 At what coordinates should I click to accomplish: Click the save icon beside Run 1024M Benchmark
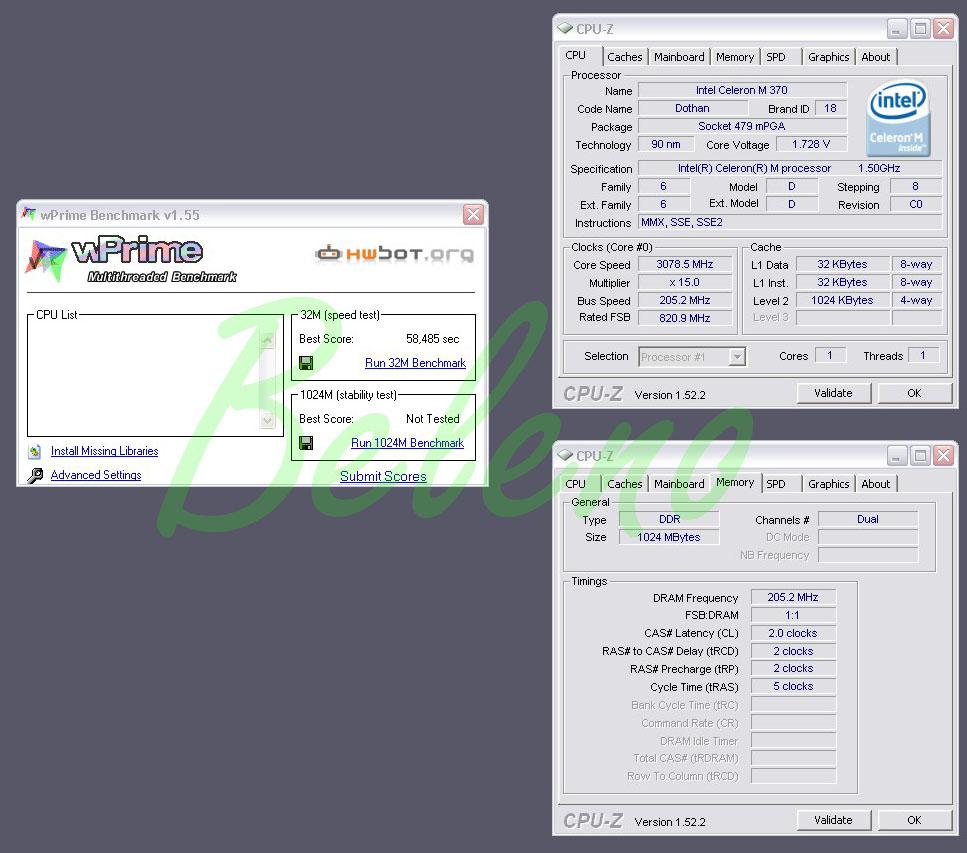pos(306,443)
